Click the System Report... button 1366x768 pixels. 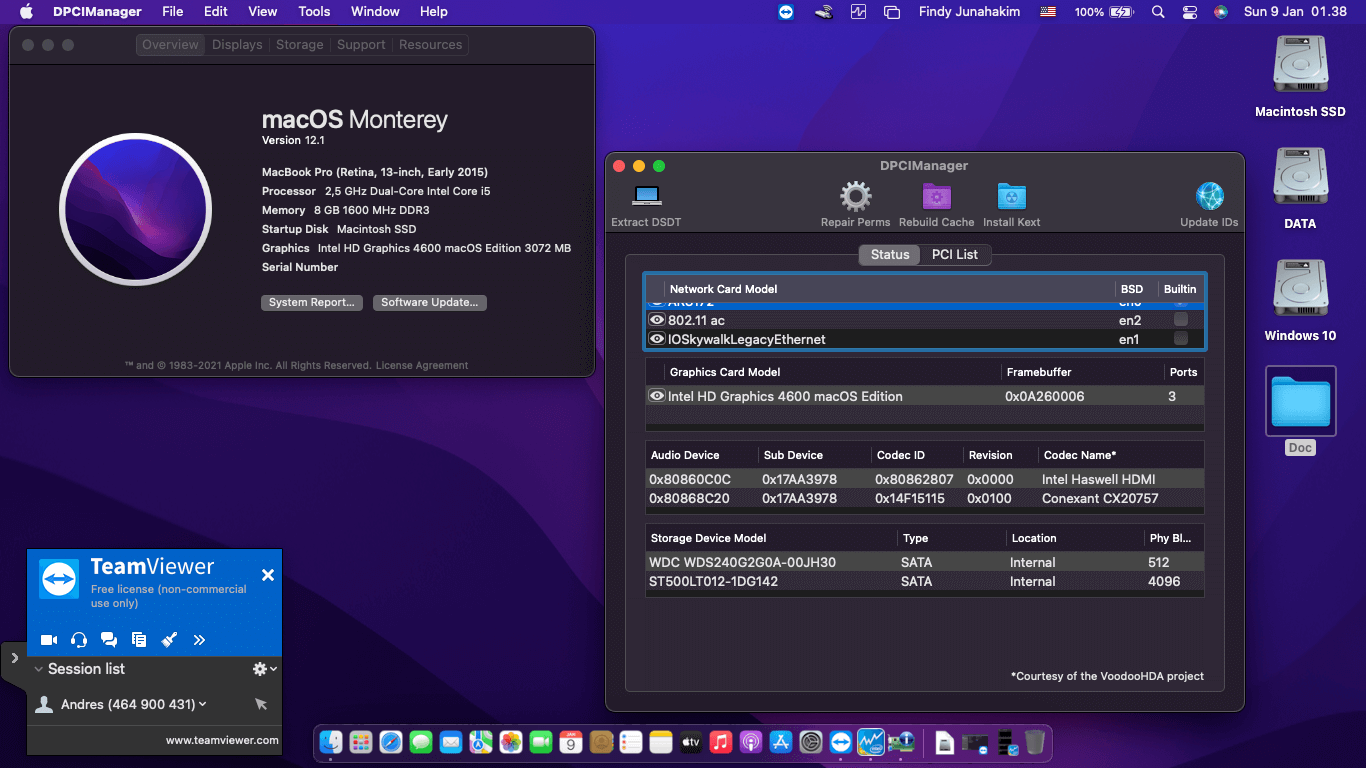point(311,302)
